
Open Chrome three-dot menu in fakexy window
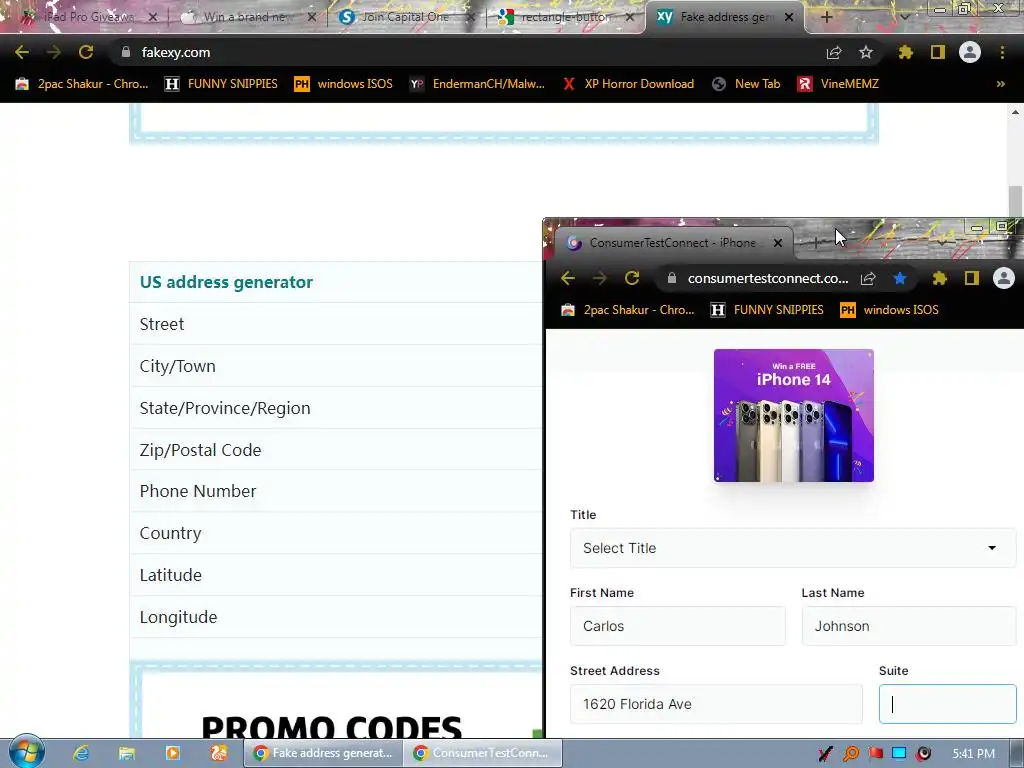[x=1002, y=52]
